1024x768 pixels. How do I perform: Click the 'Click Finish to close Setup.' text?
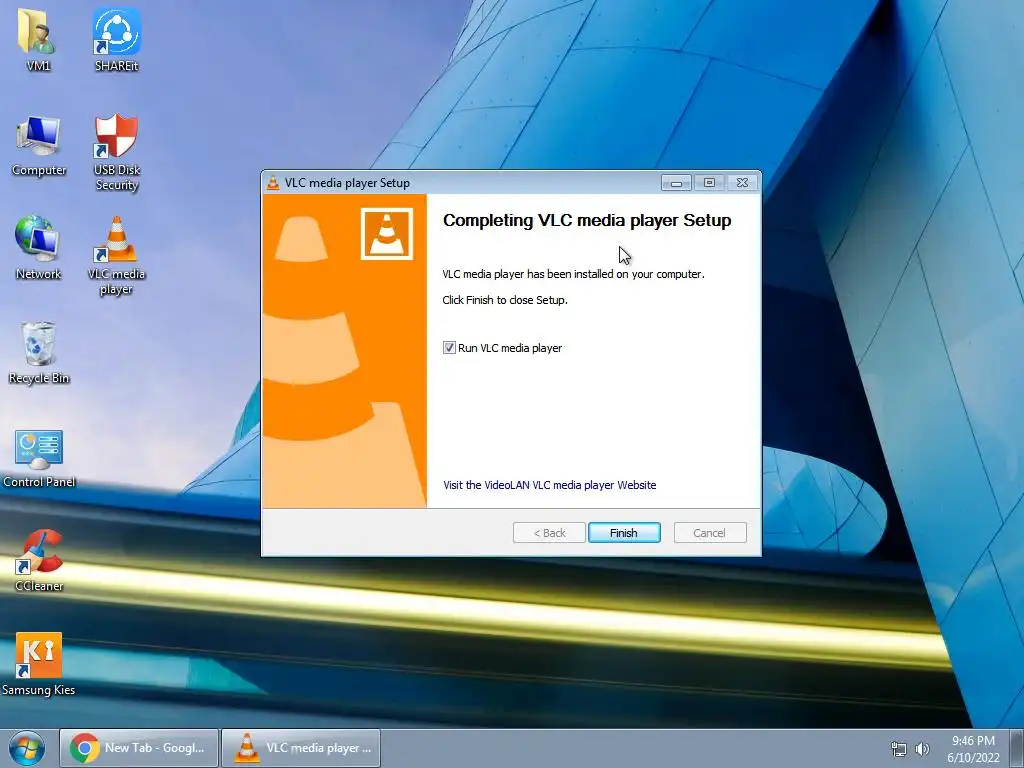pyautogui.click(x=505, y=300)
